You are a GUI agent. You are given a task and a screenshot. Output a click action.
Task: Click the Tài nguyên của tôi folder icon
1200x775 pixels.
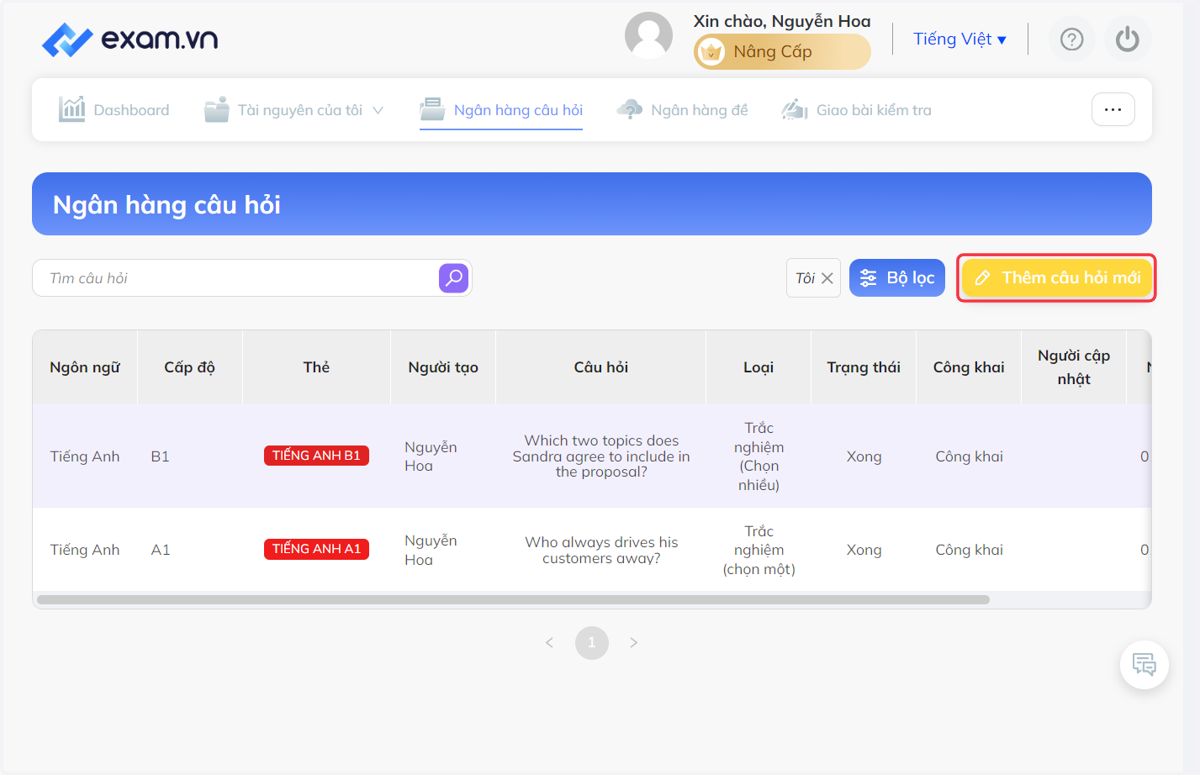point(217,109)
